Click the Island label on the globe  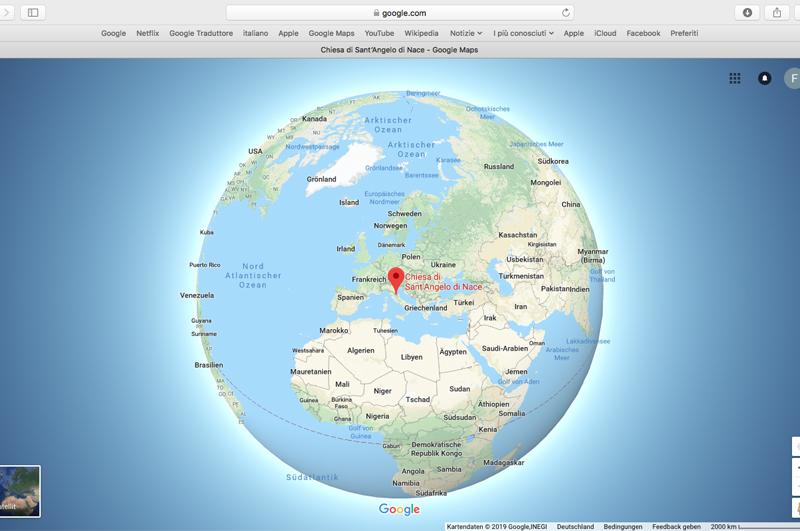click(x=349, y=202)
